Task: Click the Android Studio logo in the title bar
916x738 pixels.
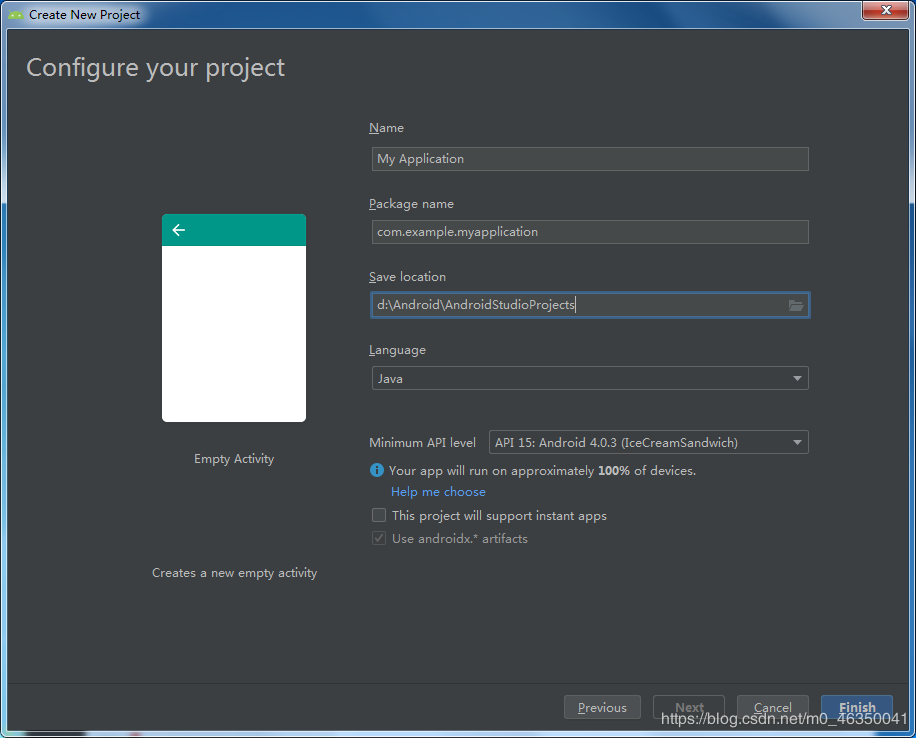Action: tap(13, 11)
